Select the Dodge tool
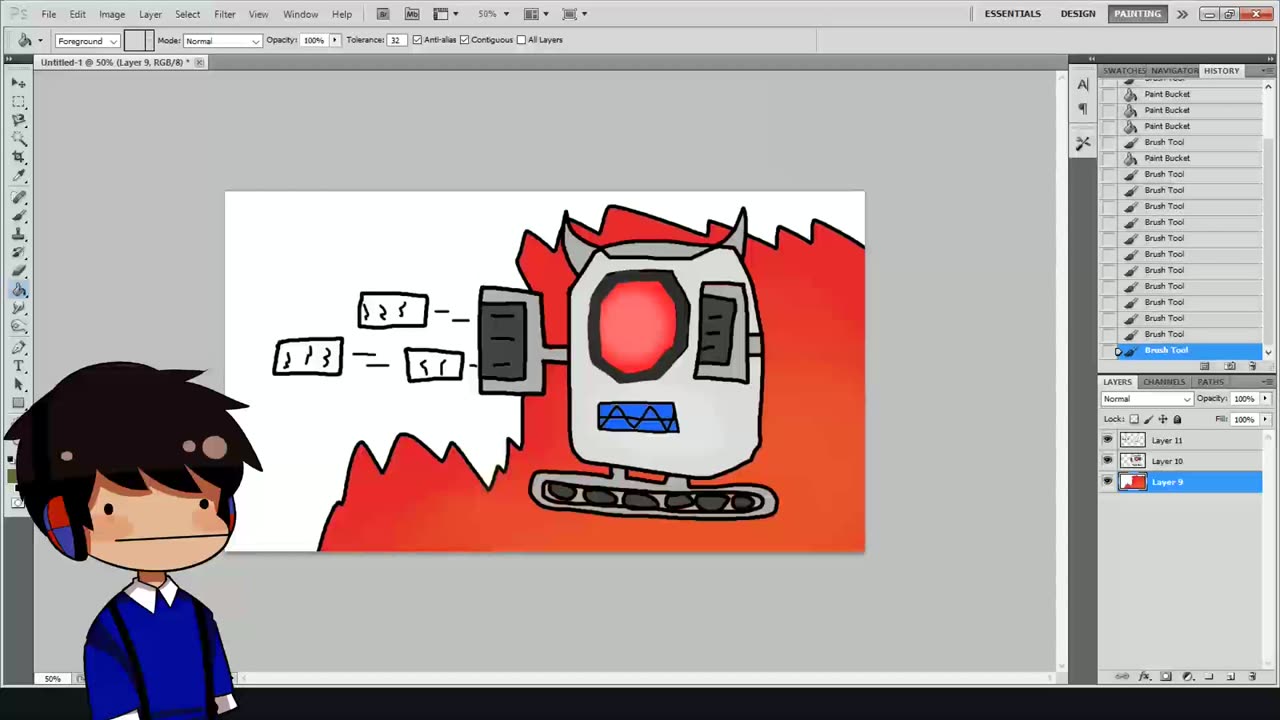Screen dimensions: 1280x720 [19, 327]
